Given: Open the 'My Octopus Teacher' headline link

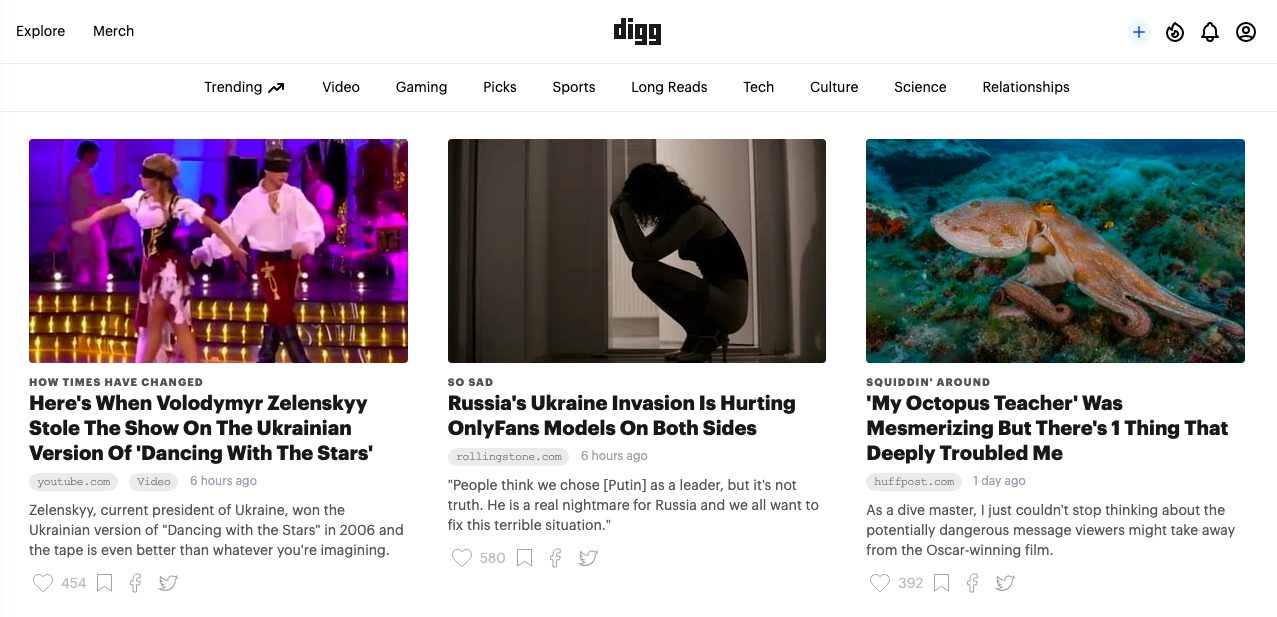Looking at the screenshot, I should click(x=1047, y=428).
